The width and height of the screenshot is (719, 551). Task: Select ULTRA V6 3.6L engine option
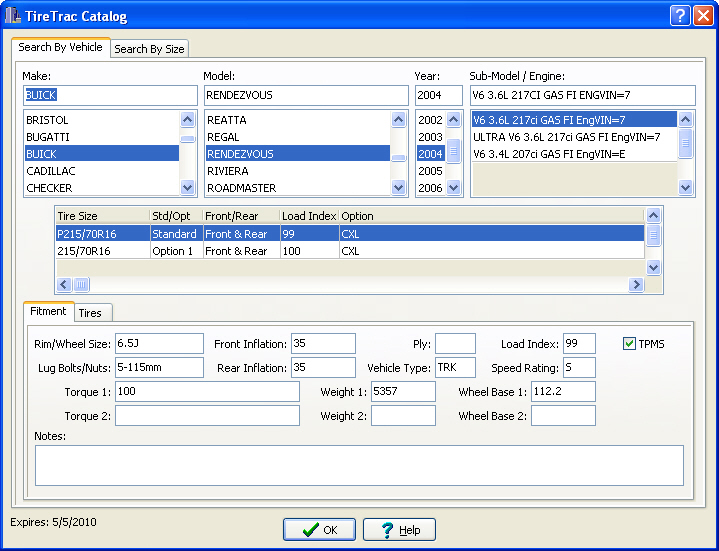[x=566, y=137]
